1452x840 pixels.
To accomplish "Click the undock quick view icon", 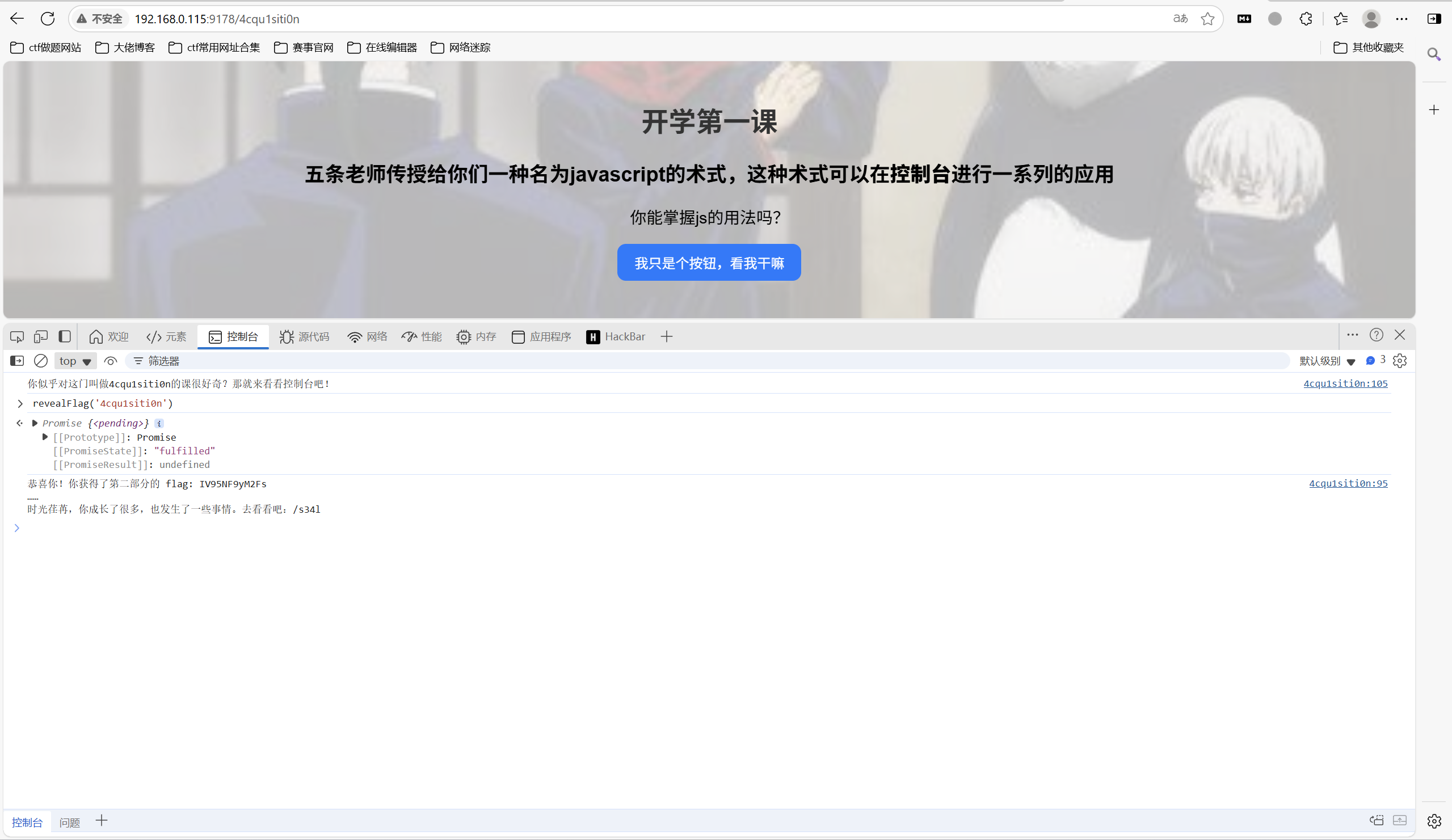I will pos(1376,820).
